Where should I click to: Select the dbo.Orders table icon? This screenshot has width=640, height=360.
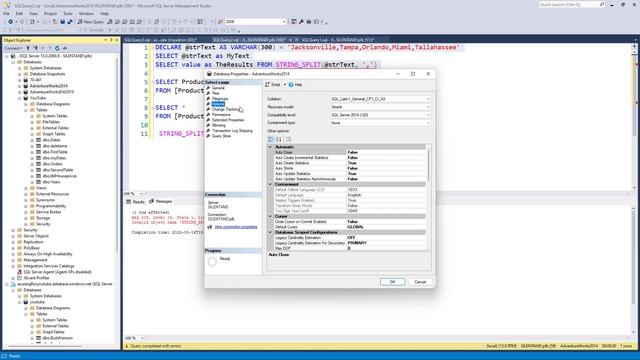point(38,164)
